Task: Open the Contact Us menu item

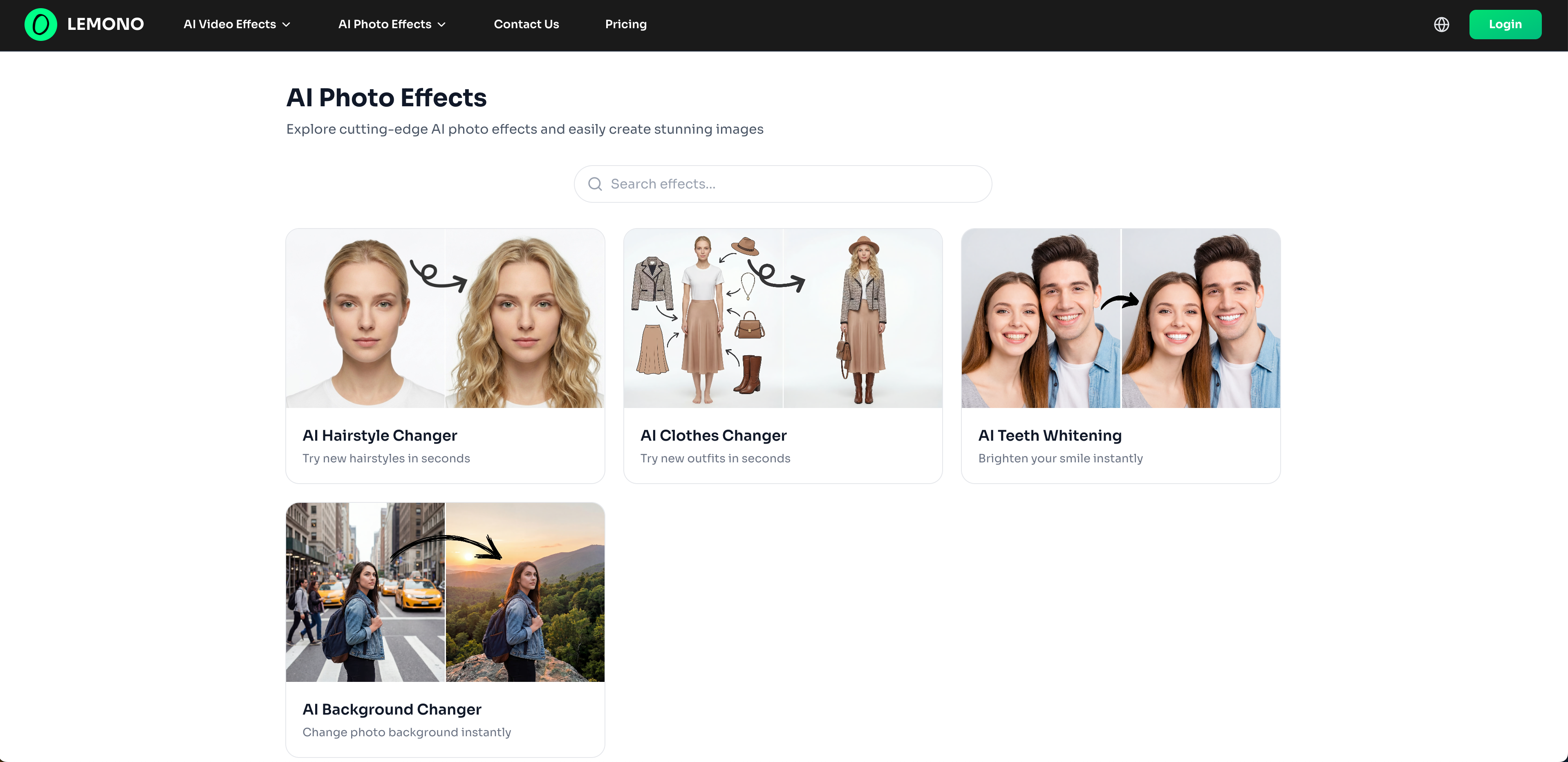Action: [526, 25]
